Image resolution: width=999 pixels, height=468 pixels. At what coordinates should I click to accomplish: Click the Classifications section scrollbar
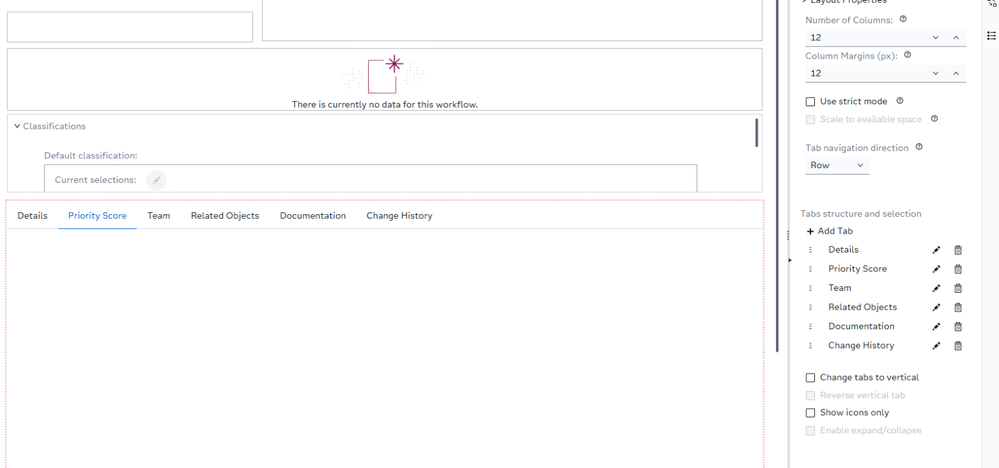(x=757, y=132)
